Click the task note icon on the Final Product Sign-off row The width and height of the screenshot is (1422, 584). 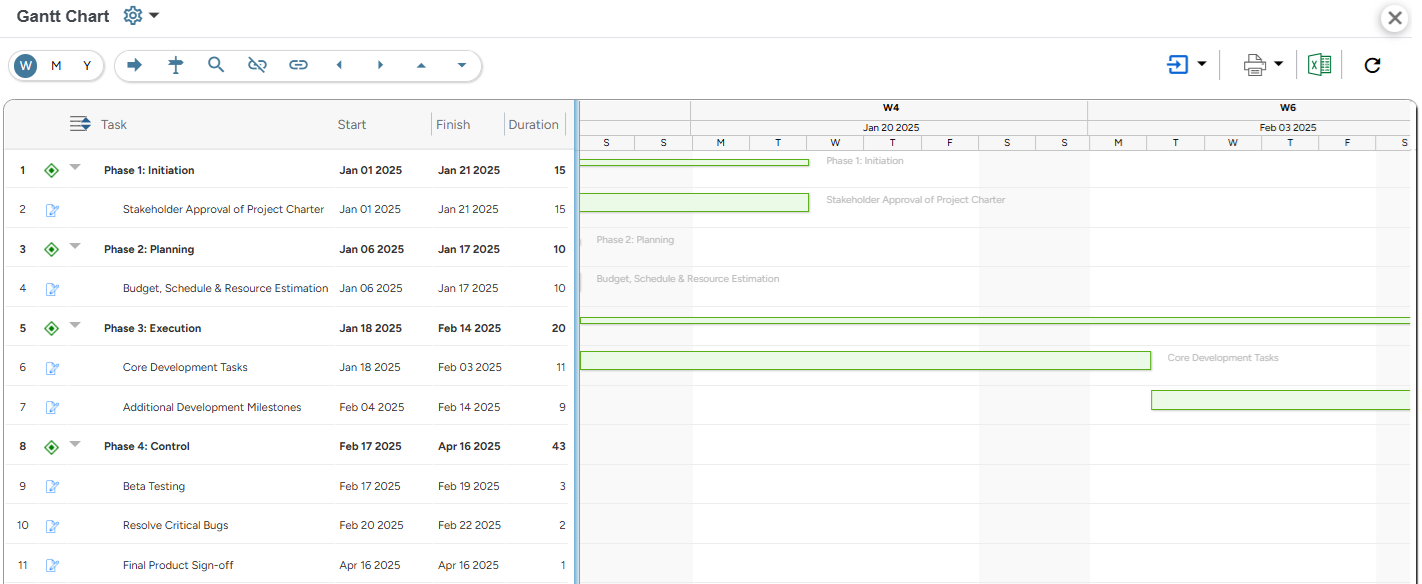coord(52,565)
